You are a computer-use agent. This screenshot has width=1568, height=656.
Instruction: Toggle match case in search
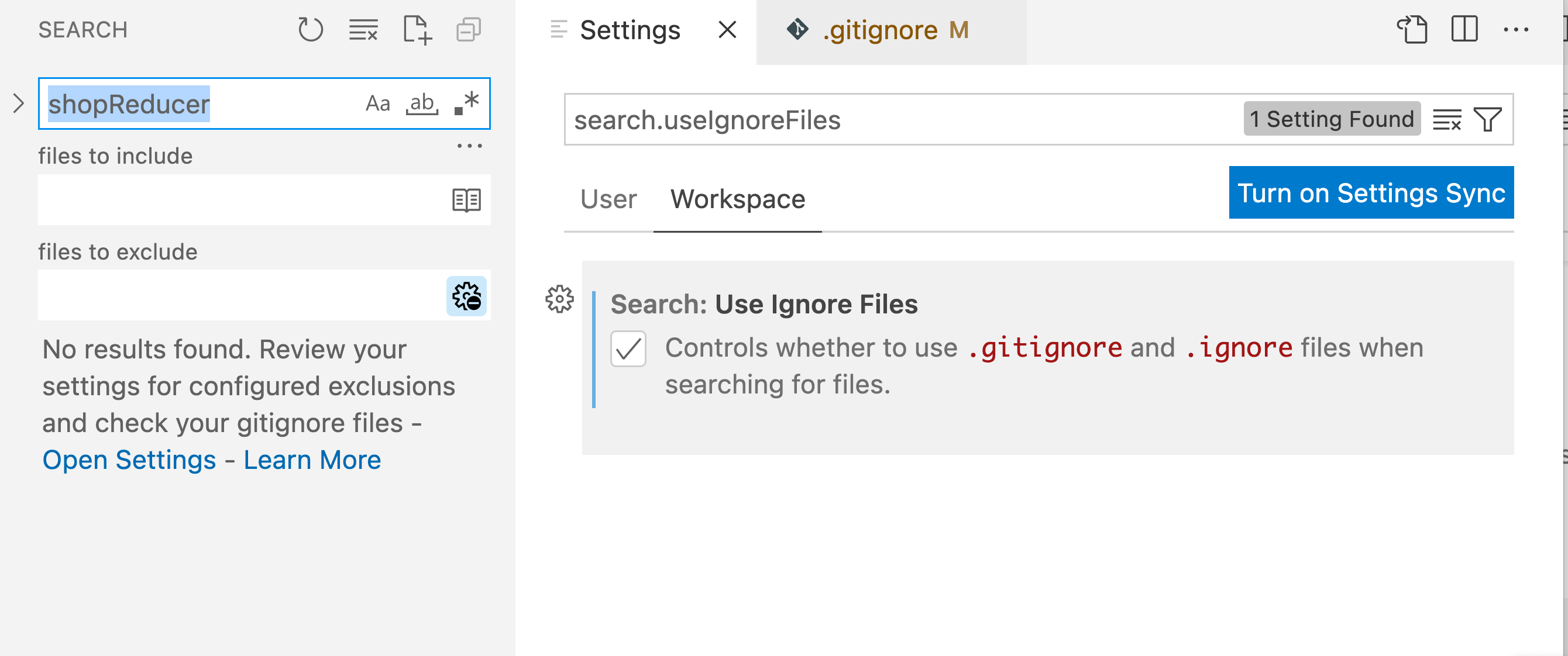click(x=377, y=103)
